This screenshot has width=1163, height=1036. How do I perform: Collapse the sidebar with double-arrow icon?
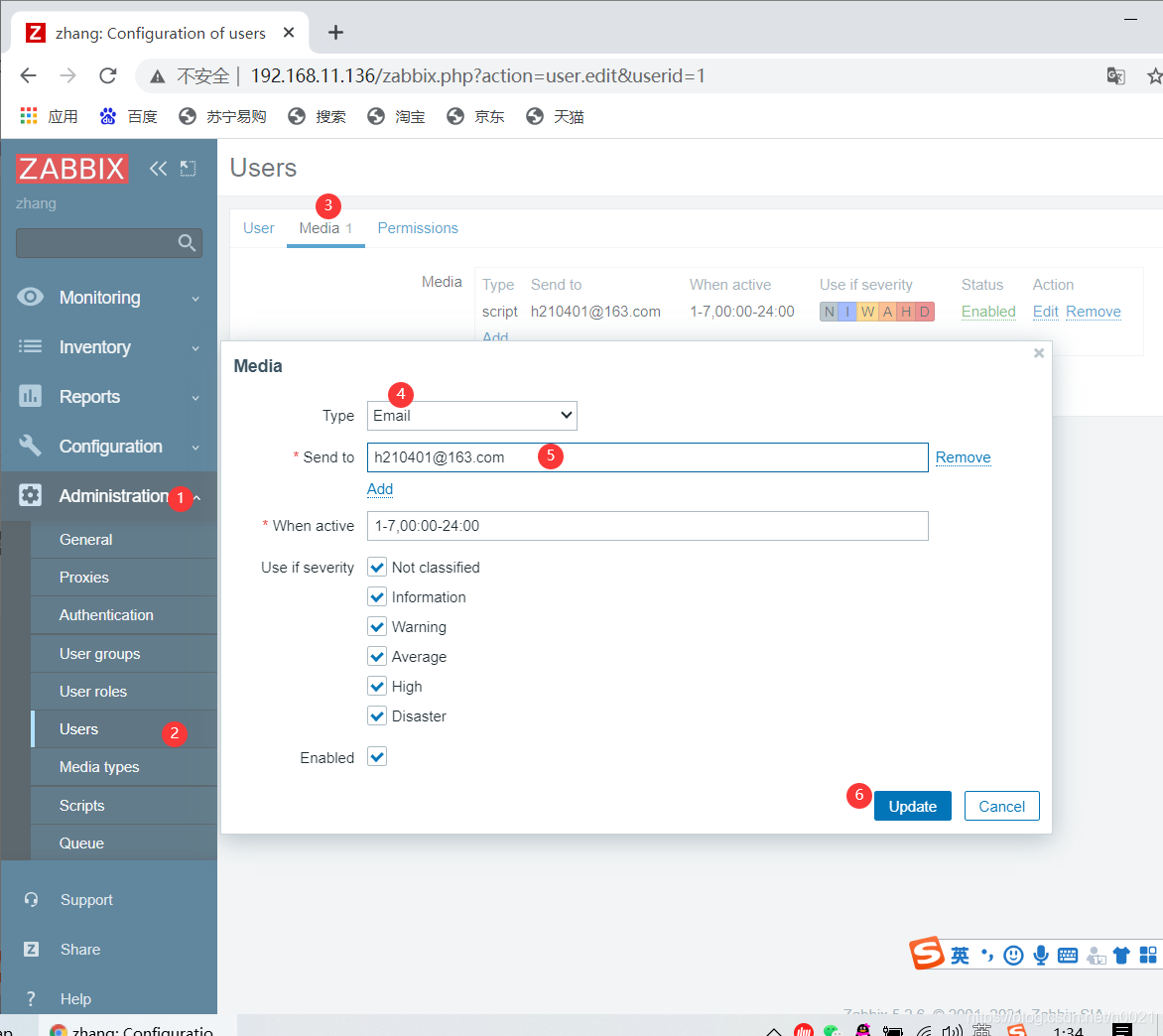tap(158, 169)
